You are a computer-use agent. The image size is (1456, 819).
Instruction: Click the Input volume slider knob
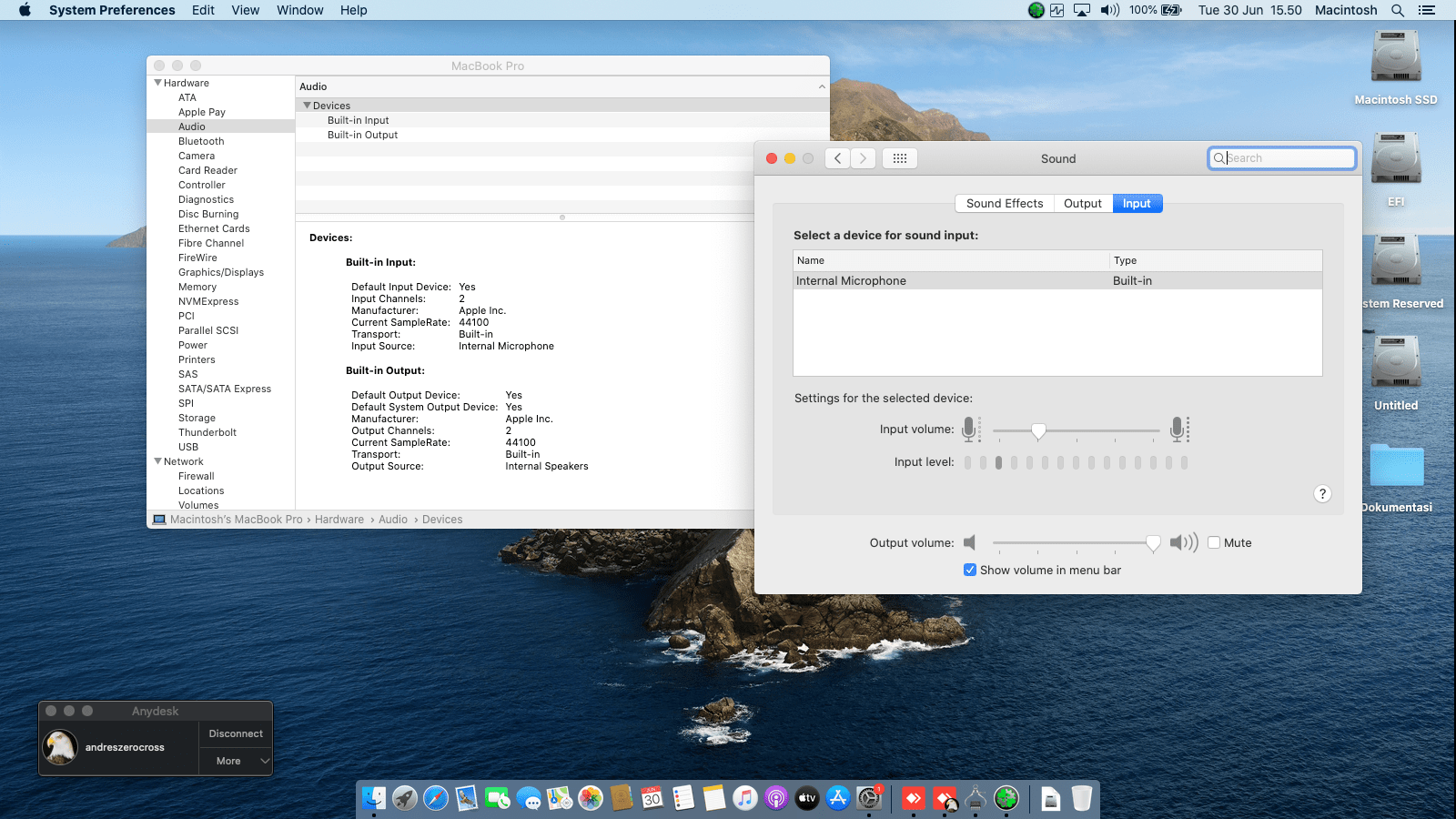(x=1038, y=430)
